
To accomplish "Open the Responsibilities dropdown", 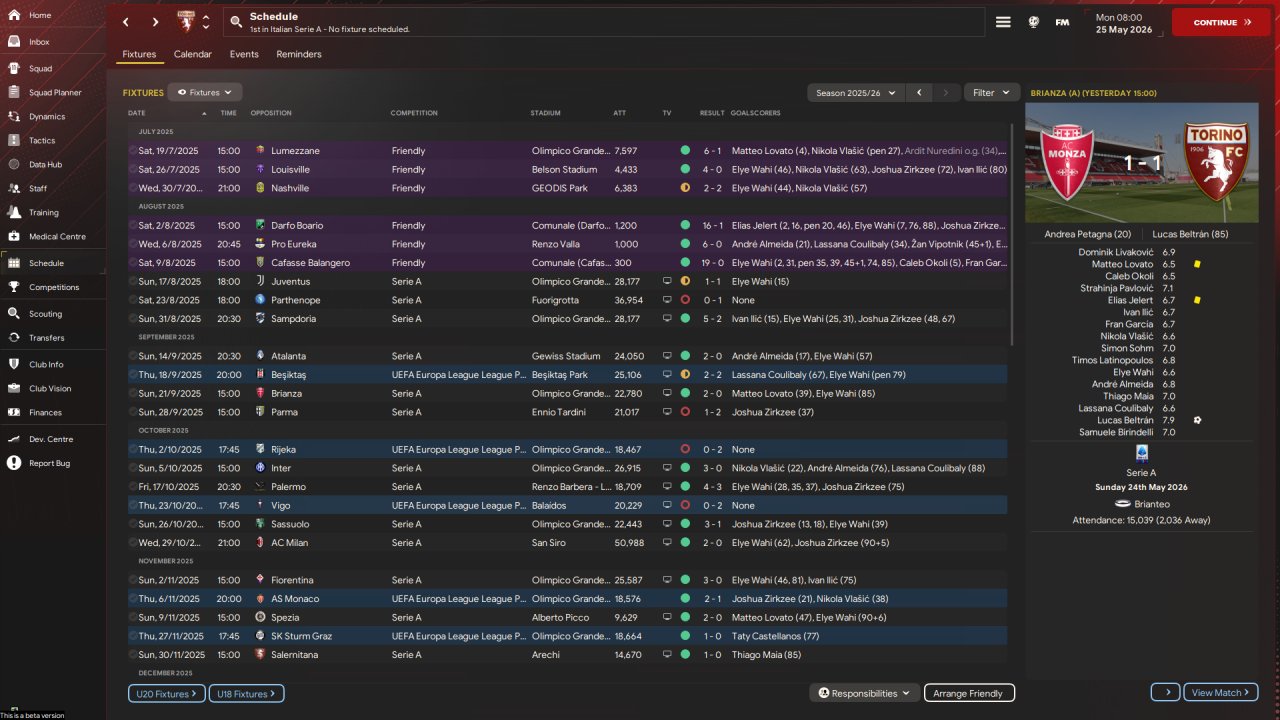I will pyautogui.click(x=865, y=693).
